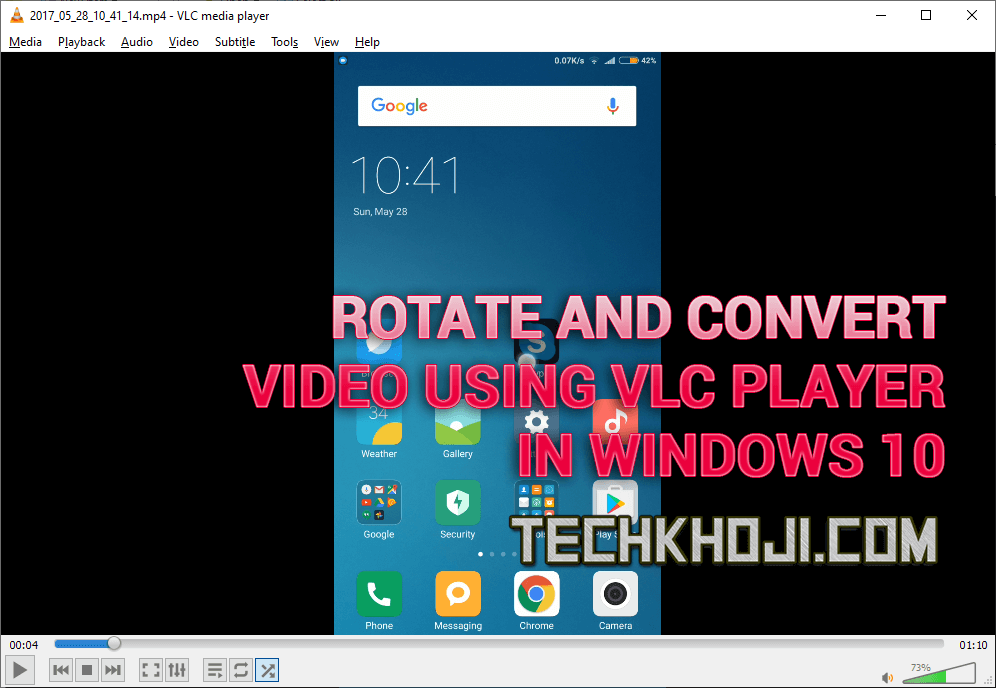Screen dimensions: 996x688
Task: Click the Gallery app icon in video
Action: (457, 423)
